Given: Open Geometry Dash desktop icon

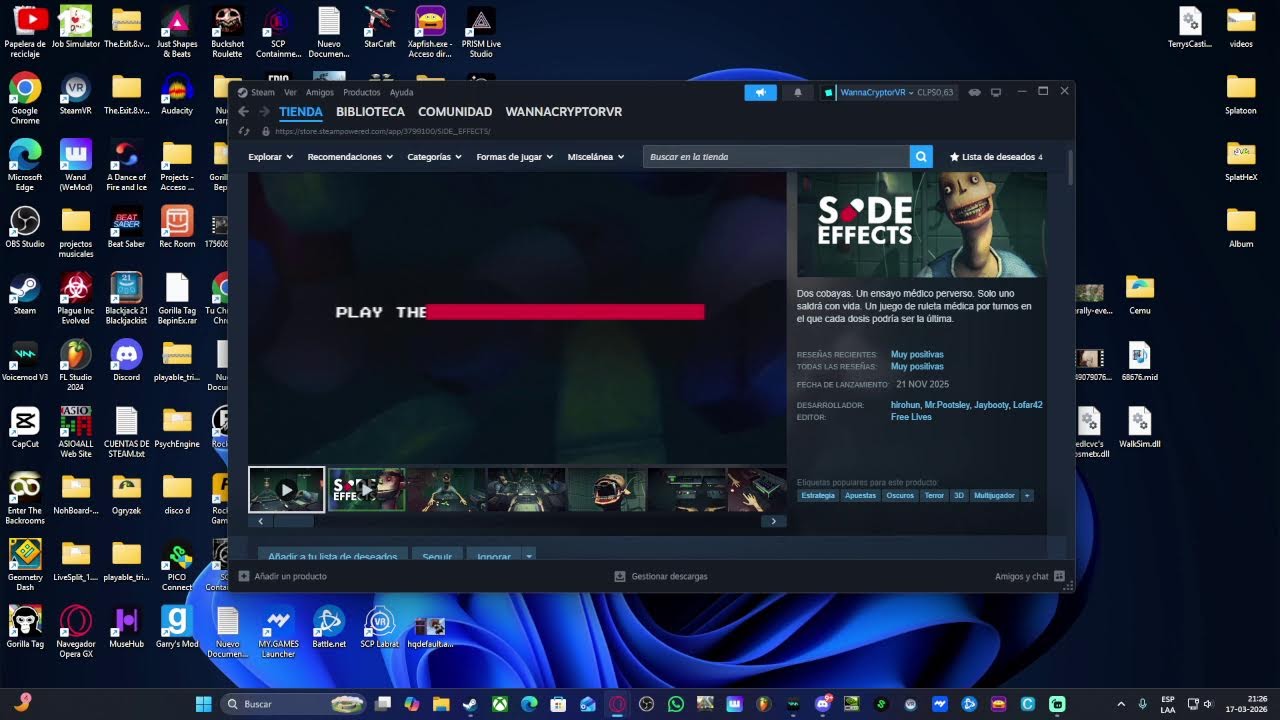Looking at the screenshot, I should 25,564.
